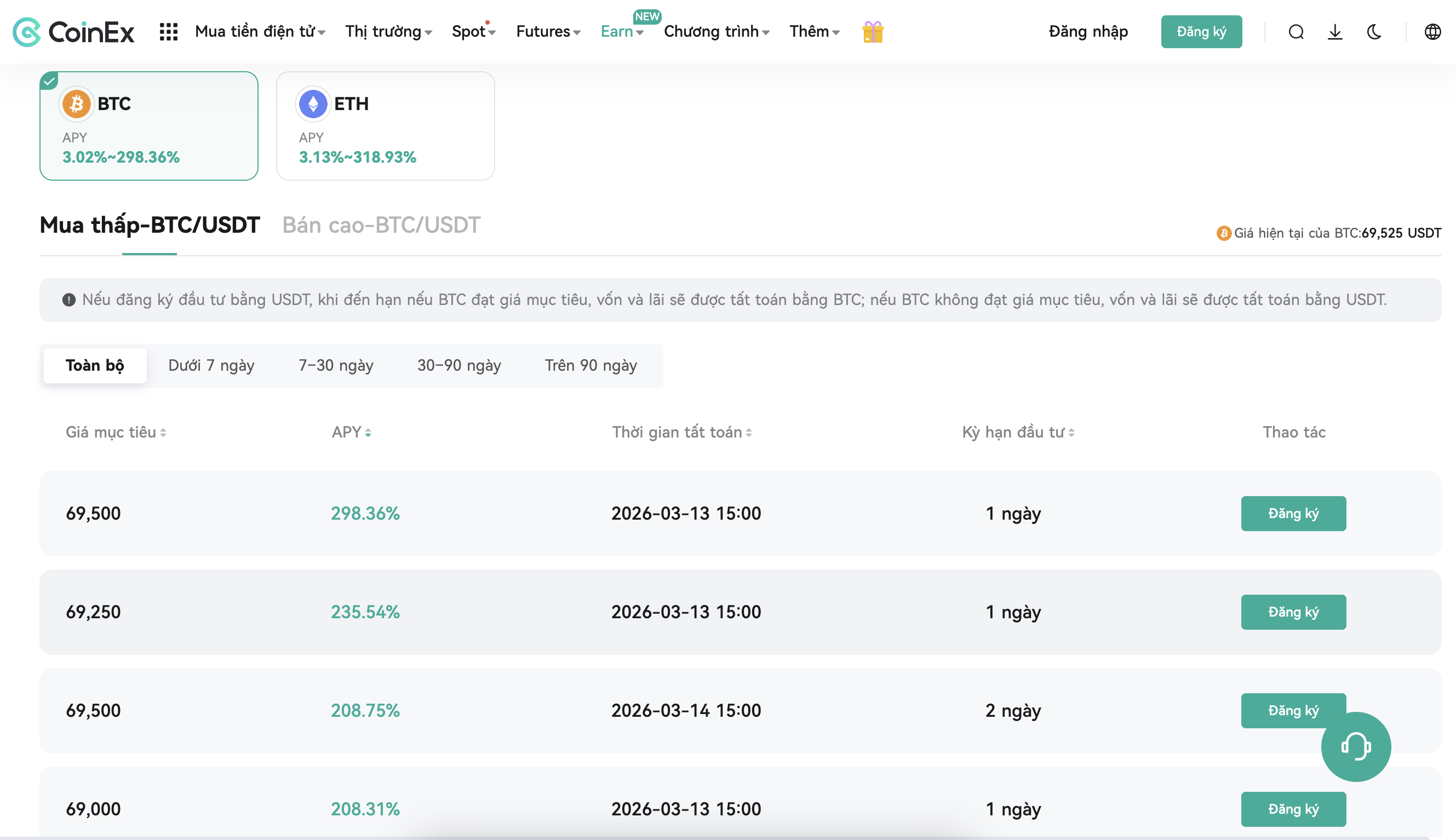Open the apps grid menu icon
The image size is (1456, 840).
click(x=169, y=32)
